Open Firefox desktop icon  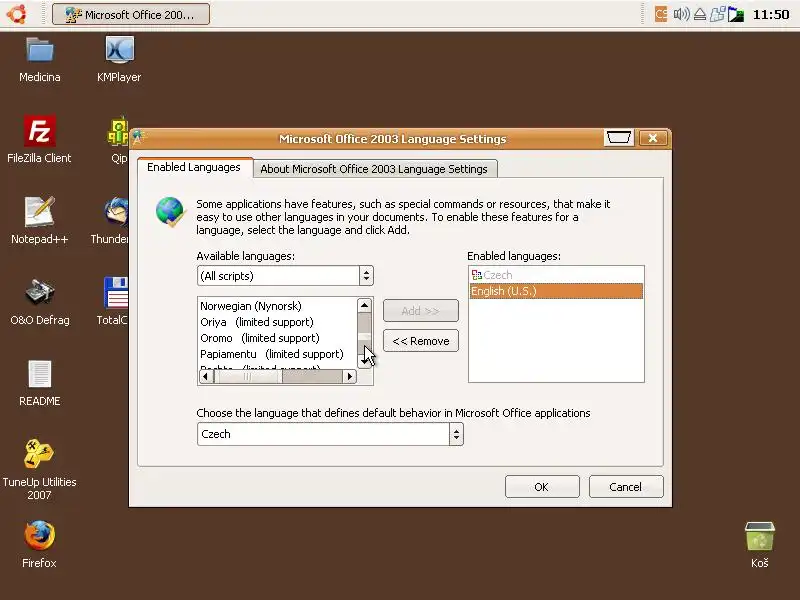[39, 535]
